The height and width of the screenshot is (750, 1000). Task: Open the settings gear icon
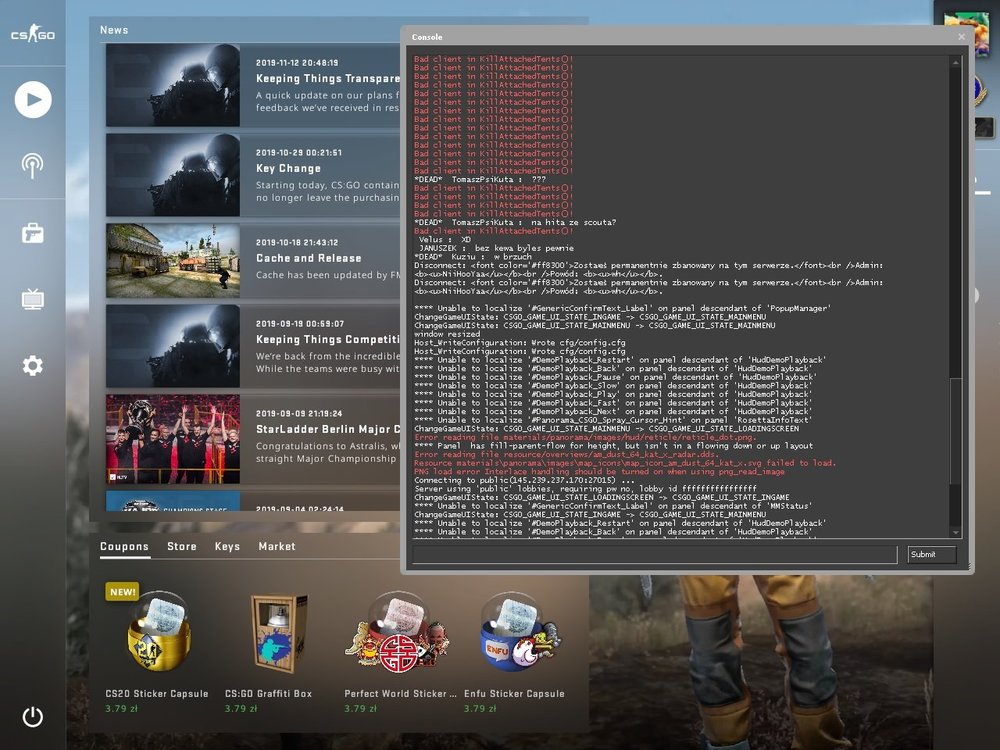[33, 365]
